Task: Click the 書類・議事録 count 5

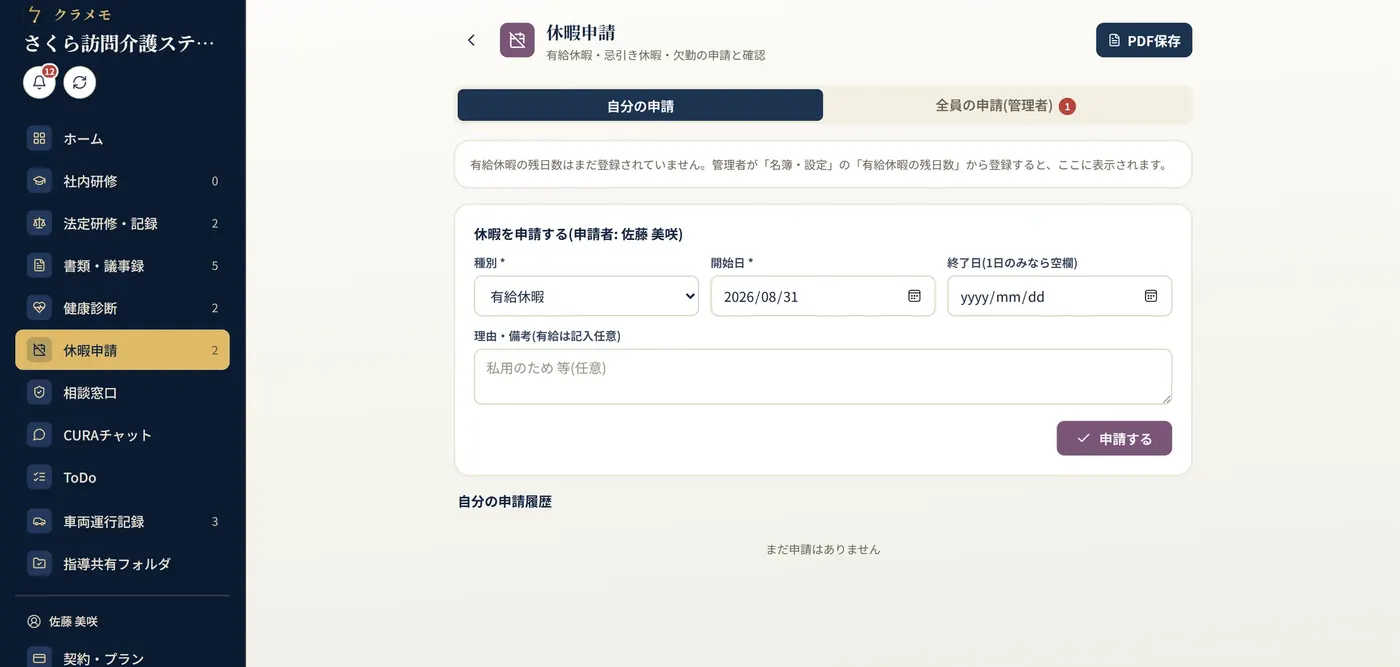Action: tap(215, 266)
